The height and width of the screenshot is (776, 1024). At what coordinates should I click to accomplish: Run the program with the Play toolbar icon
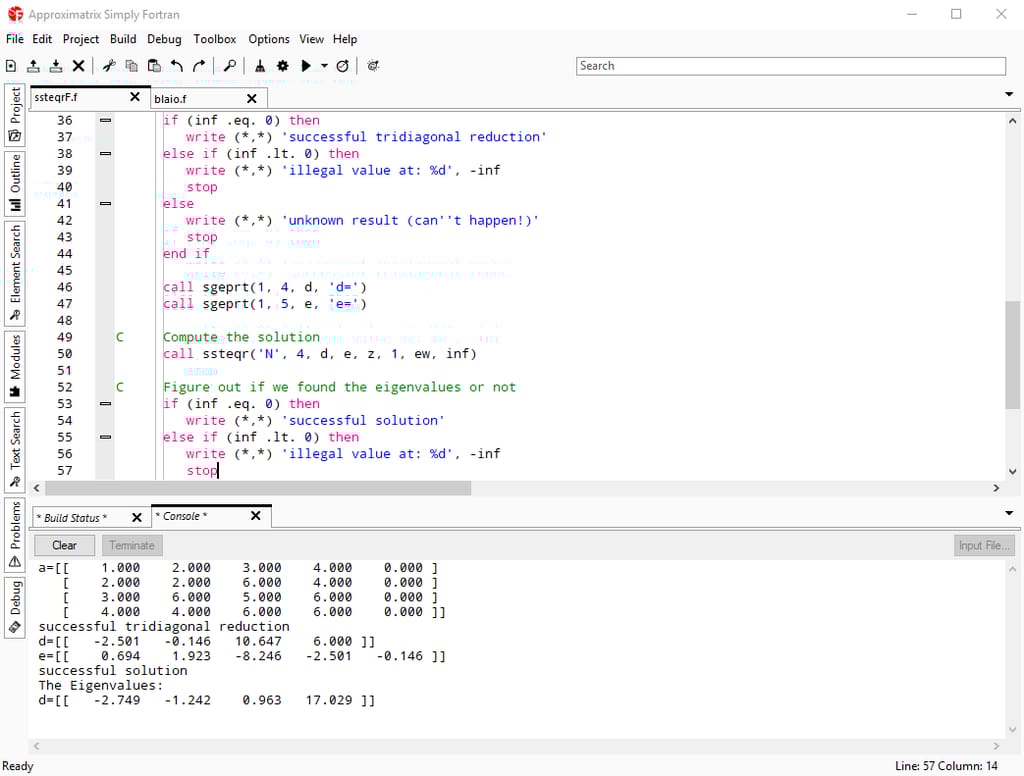pyautogui.click(x=307, y=66)
